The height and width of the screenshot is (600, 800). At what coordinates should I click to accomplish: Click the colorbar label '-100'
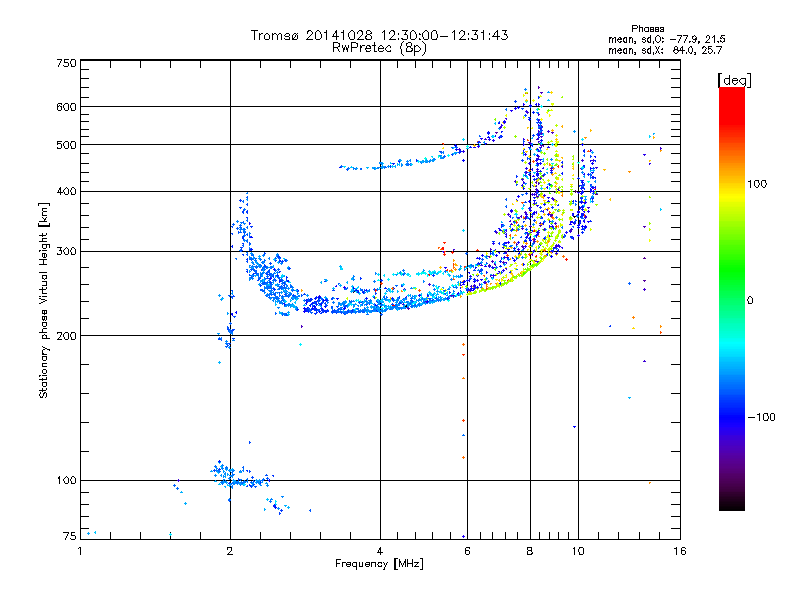pyautogui.click(x=761, y=417)
